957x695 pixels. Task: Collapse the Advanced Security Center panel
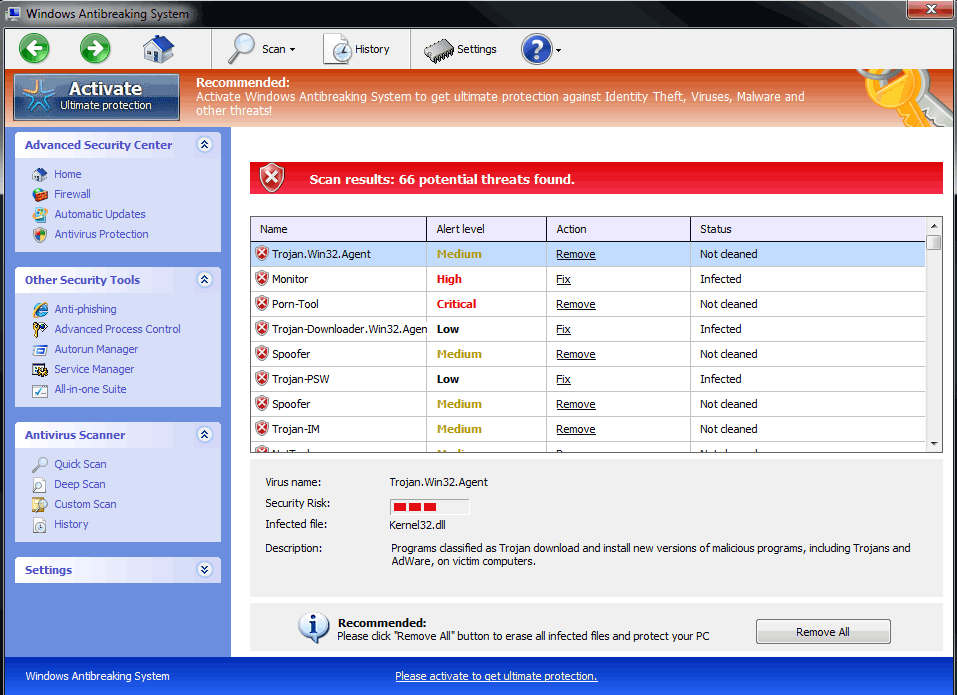205,145
